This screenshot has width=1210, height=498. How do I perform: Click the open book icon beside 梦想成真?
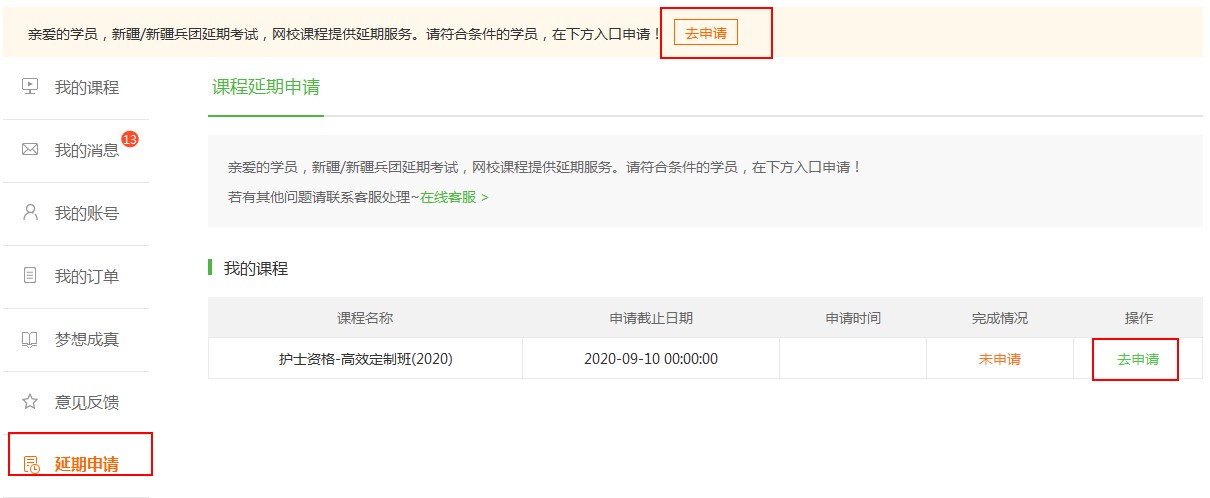pyautogui.click(x=30, y=339)
